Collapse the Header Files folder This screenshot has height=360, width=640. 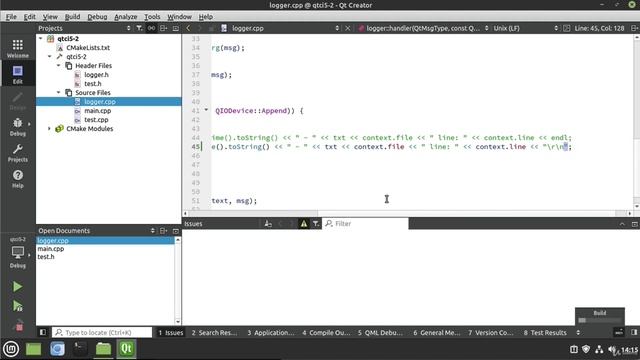point(58,65)
